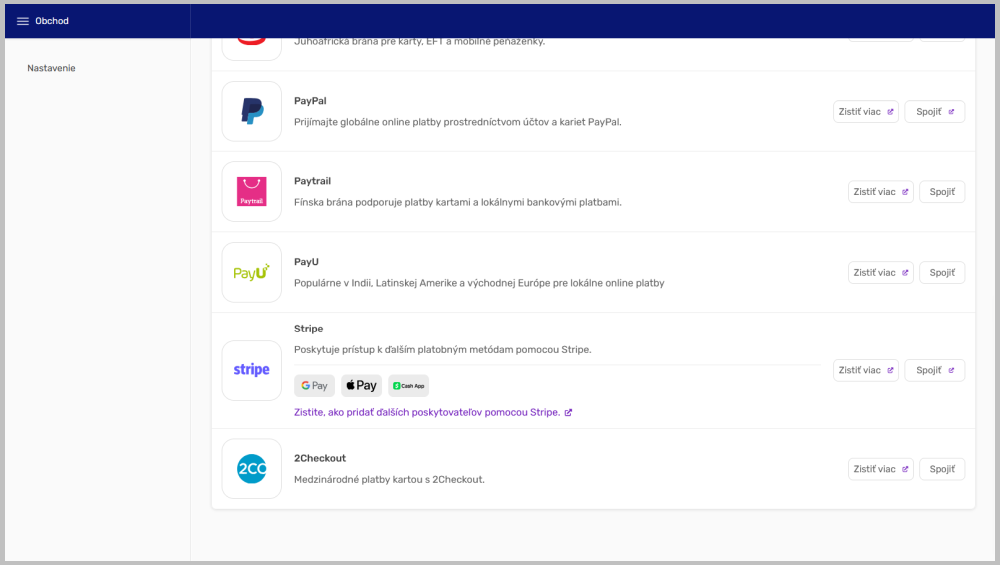Click Zistiť viac for PayPal
Screen dimensions: 1000x565
point(865,112)
